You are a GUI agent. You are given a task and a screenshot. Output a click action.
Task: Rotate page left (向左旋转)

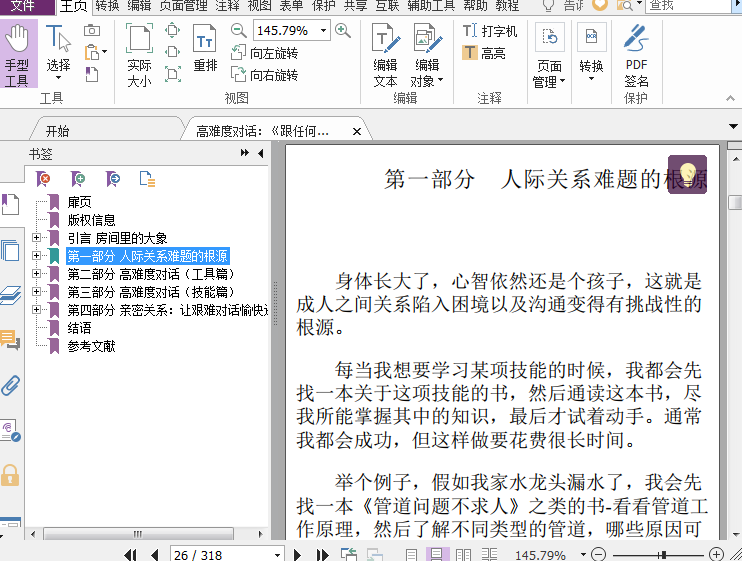[x=264, y=53]
